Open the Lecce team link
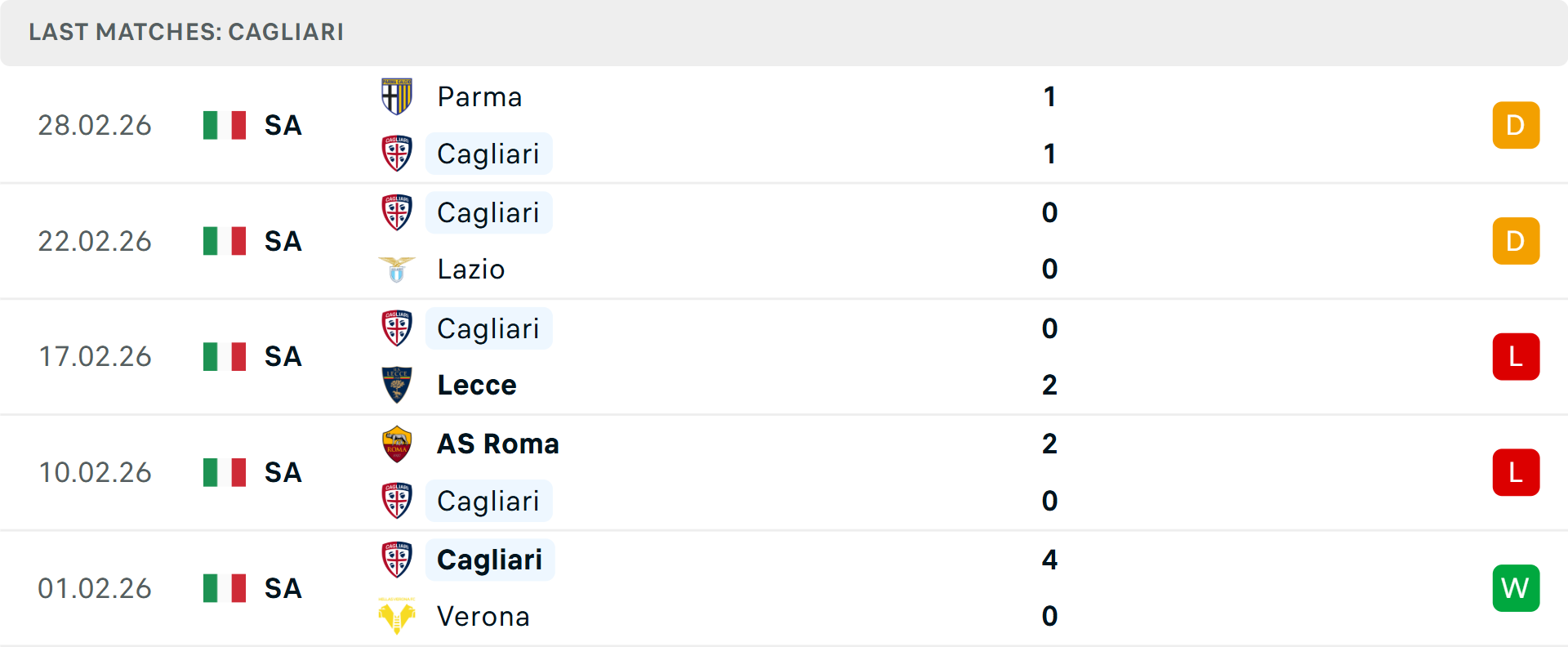This screenshot has height=647, width=1568. [477, 385]
